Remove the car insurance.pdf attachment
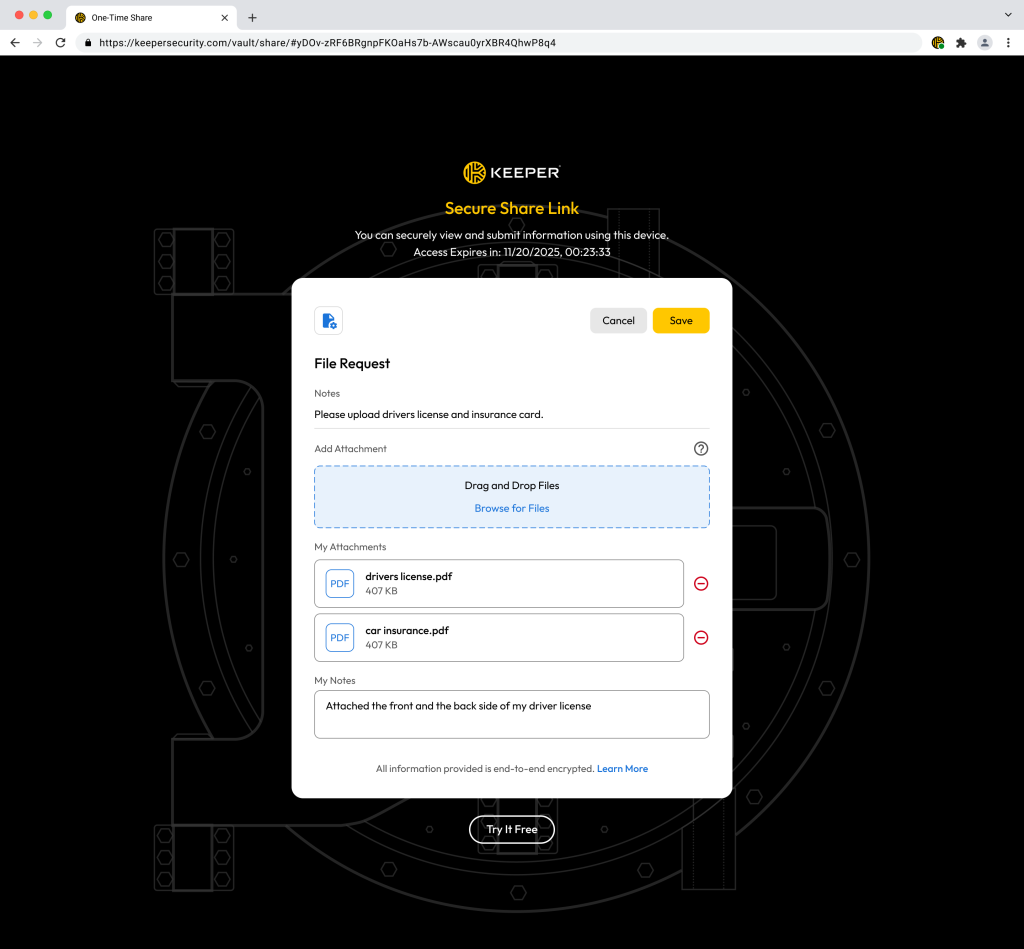Viewport: 1024px width, 949px height. click(700, 637)
